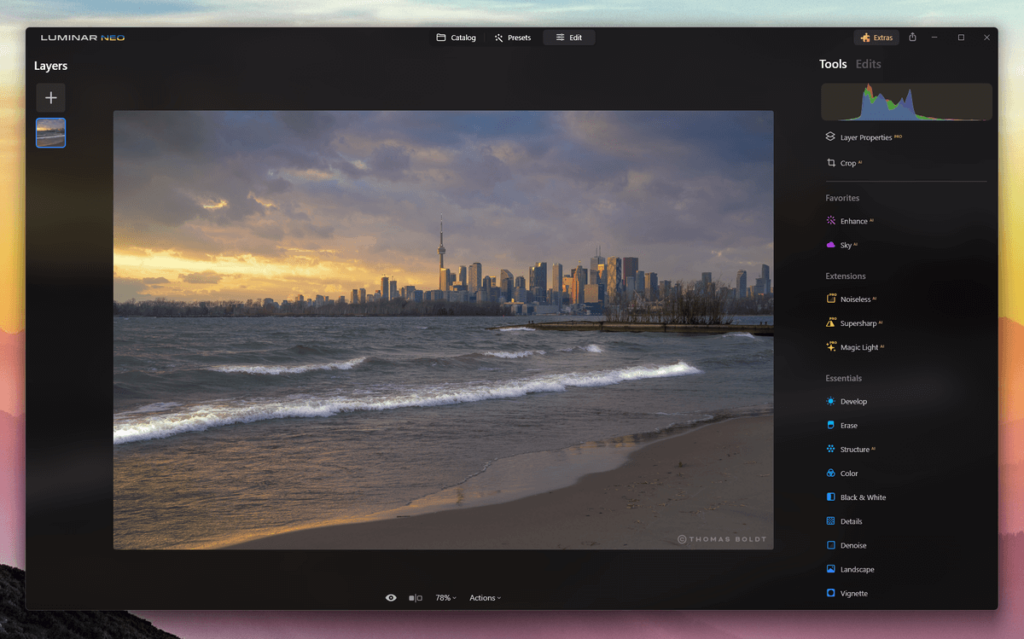Expand Layer Properties panel
This screenshot has height=639, width=1024.
coord(865,137)
